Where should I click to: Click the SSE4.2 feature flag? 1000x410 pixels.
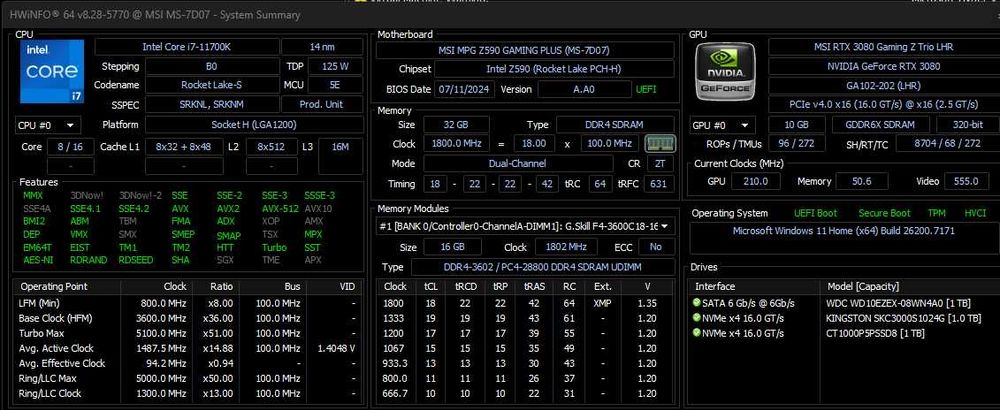[134, 209]
